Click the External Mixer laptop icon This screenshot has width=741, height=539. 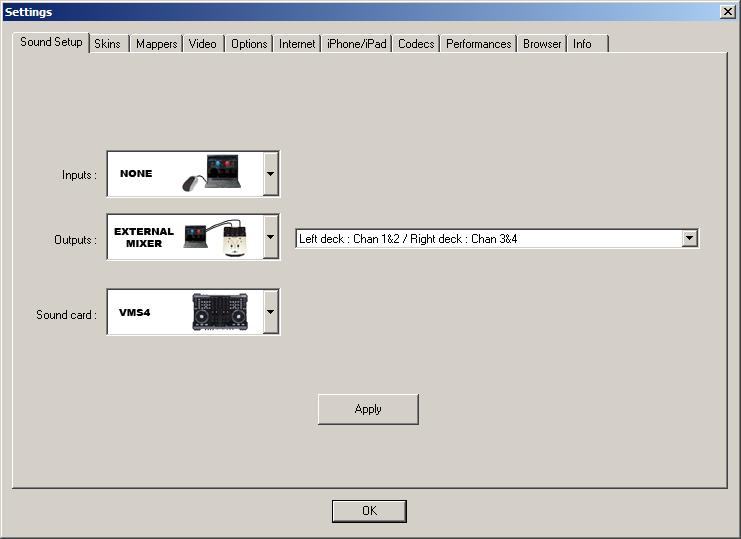click(x=196, y=236)
